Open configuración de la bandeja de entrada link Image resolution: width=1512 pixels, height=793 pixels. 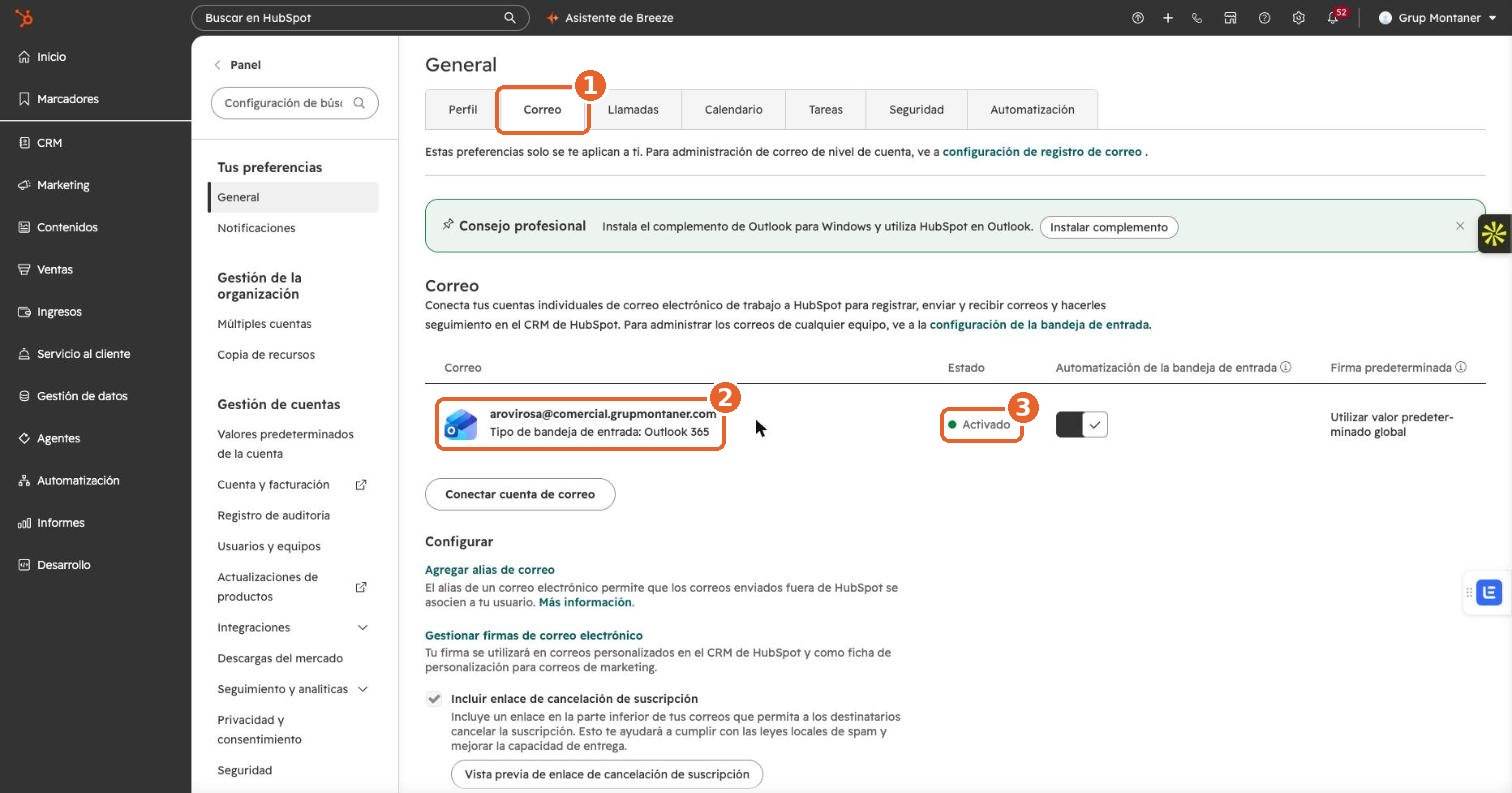pyautogui.click(x=1040, y=325)
